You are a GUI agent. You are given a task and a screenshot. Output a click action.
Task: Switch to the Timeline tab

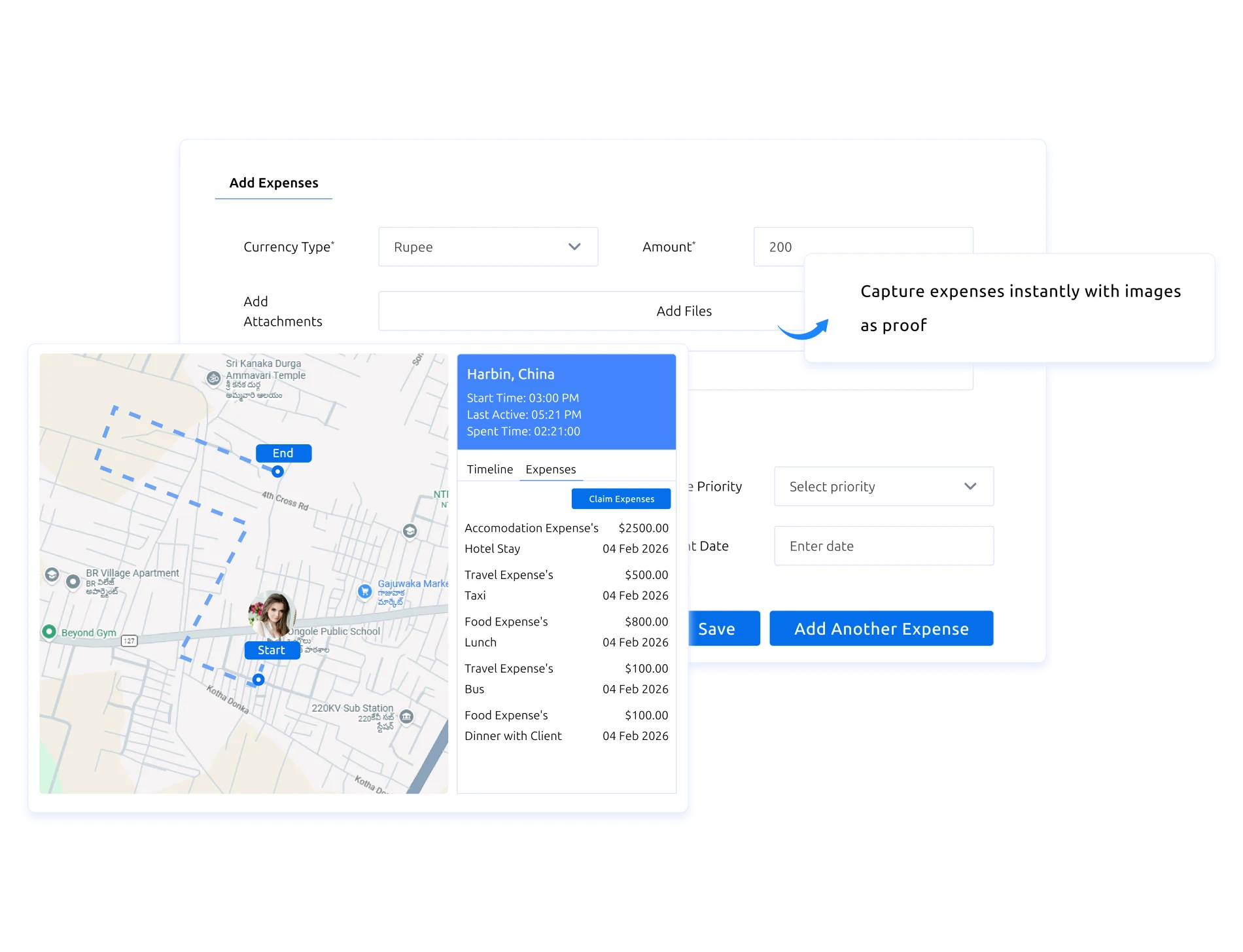pyautogui.click(x=489, y=469)
